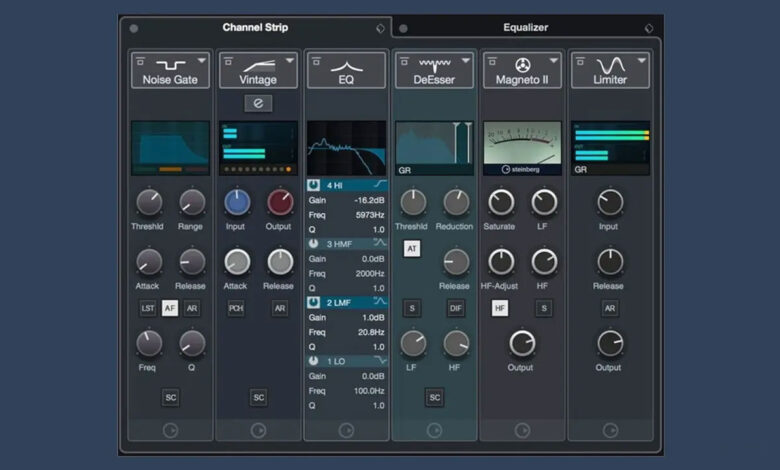Click the 1 LO band filter type icon
The image size is (780, 470).
pyautogui.click(x=380, y=361)
